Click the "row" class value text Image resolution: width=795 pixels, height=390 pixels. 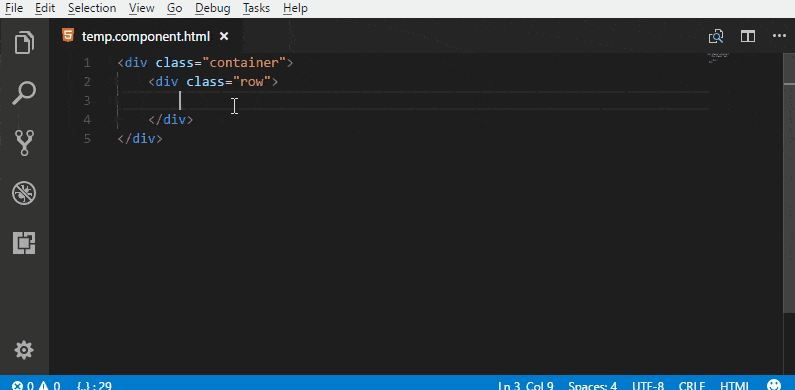(x=252, y=82)
